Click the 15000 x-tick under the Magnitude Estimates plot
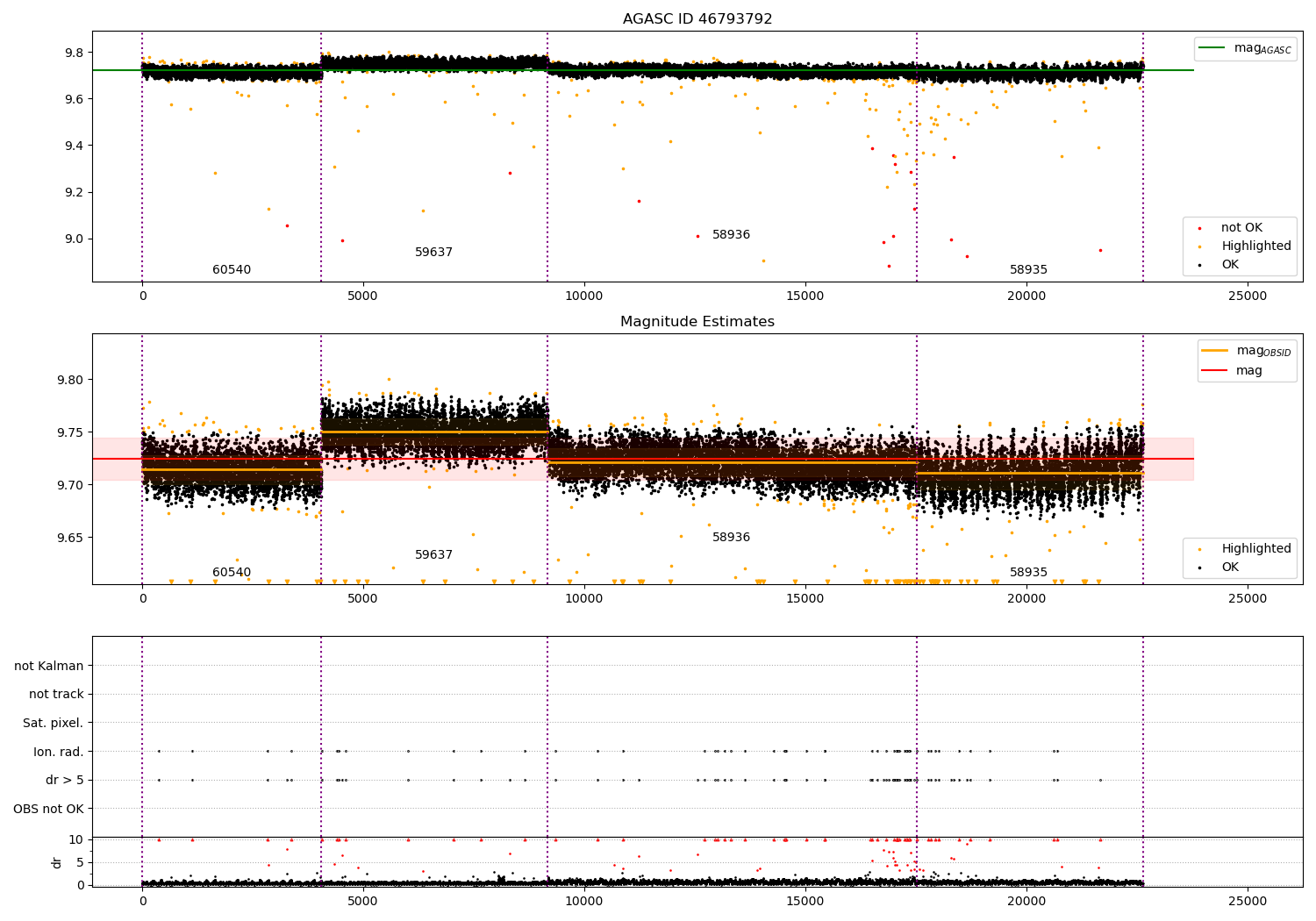1316x921 pixels. (805, 598)
